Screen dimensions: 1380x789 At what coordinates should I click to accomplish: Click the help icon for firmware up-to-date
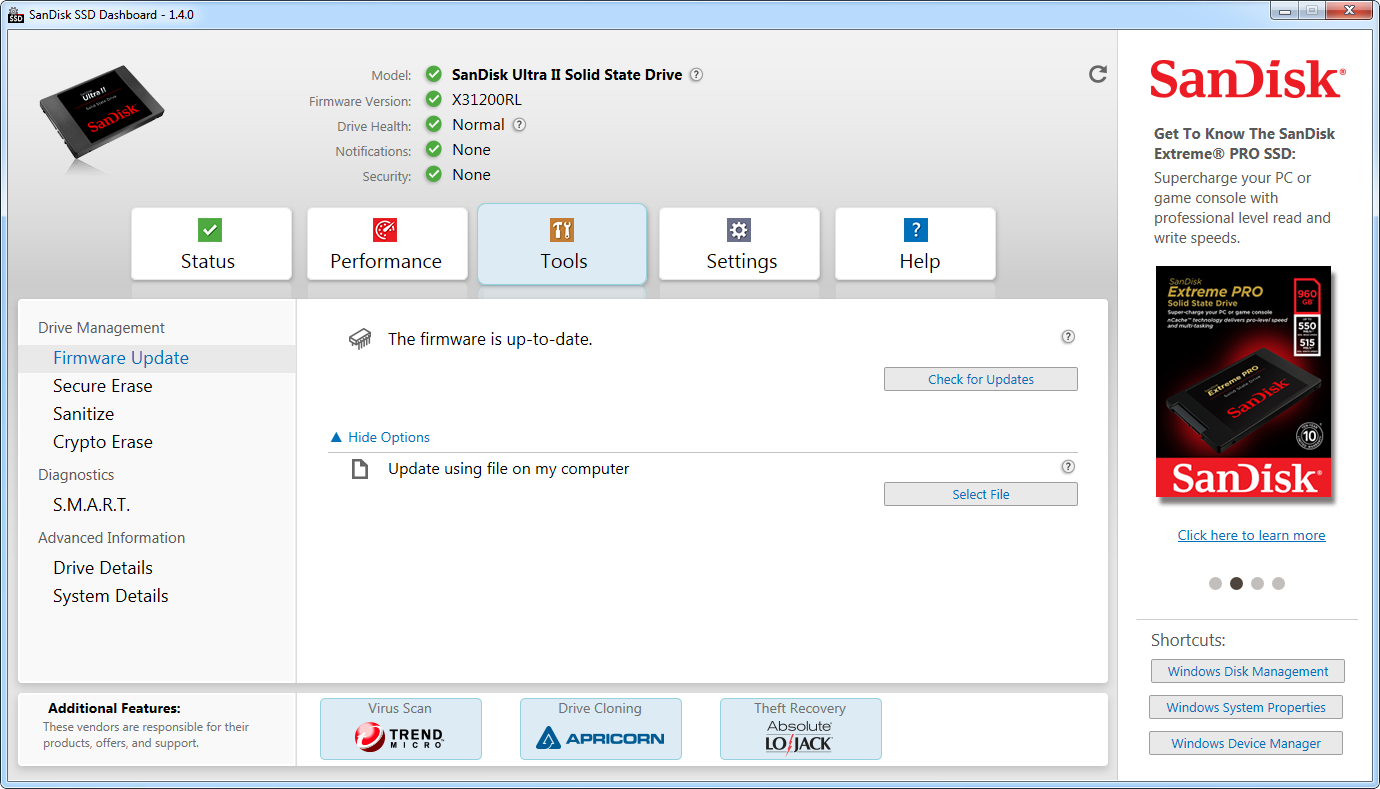(1068, 337)
